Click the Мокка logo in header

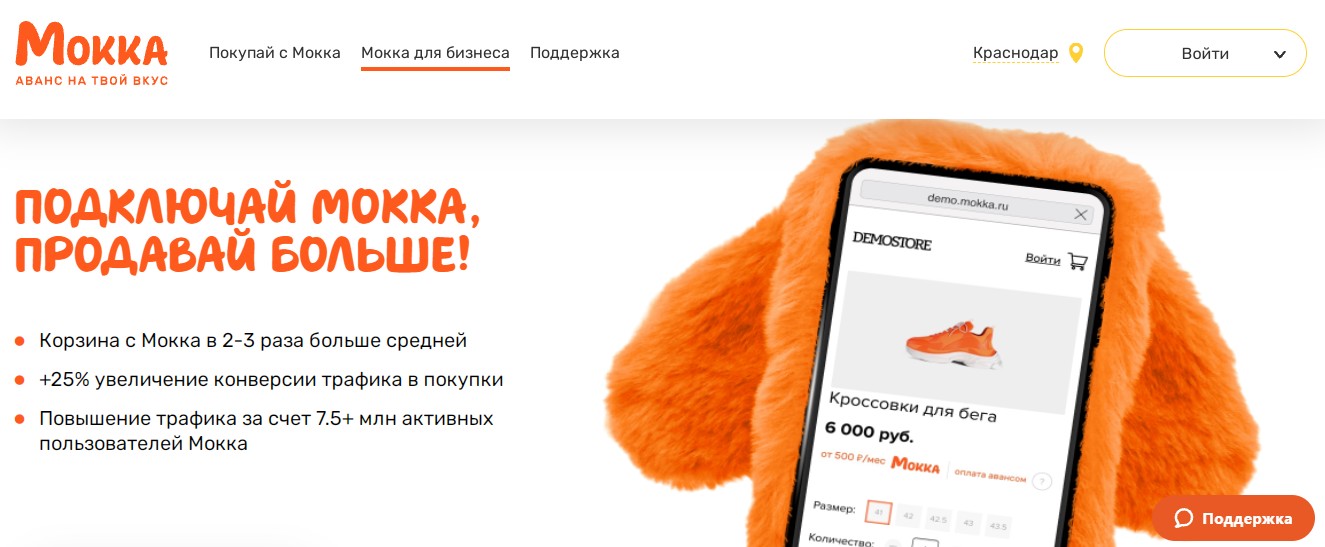pyautogui.click(x=92, y=53)
